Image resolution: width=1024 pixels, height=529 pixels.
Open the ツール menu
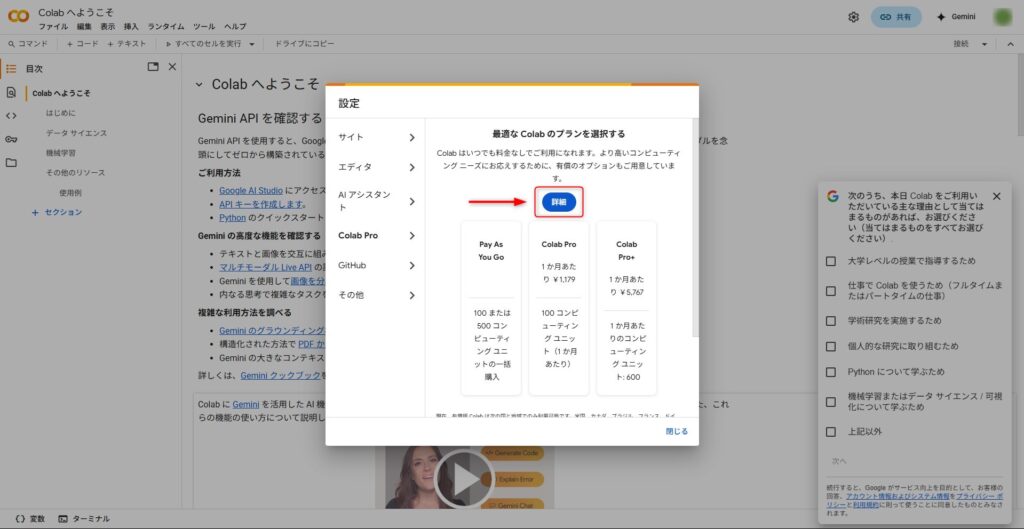coord(204,27)
